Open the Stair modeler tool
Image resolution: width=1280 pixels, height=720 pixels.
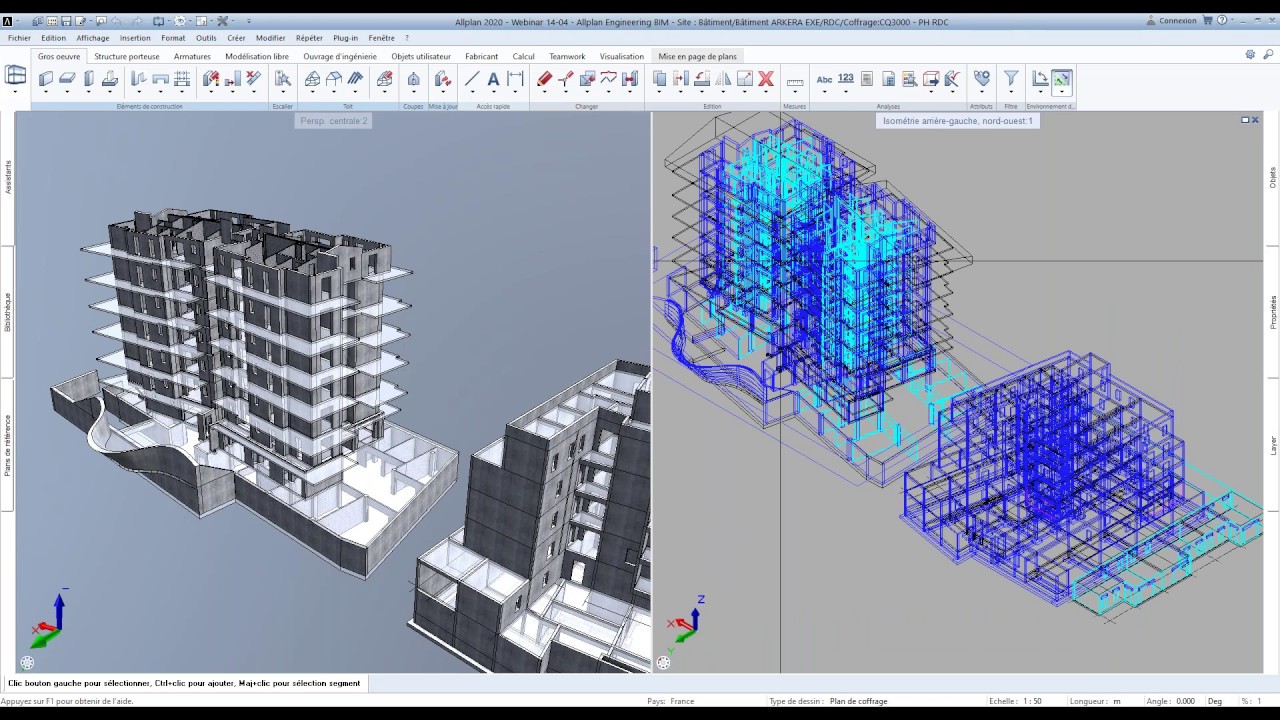pyautogui.click(x=283, y=79)
